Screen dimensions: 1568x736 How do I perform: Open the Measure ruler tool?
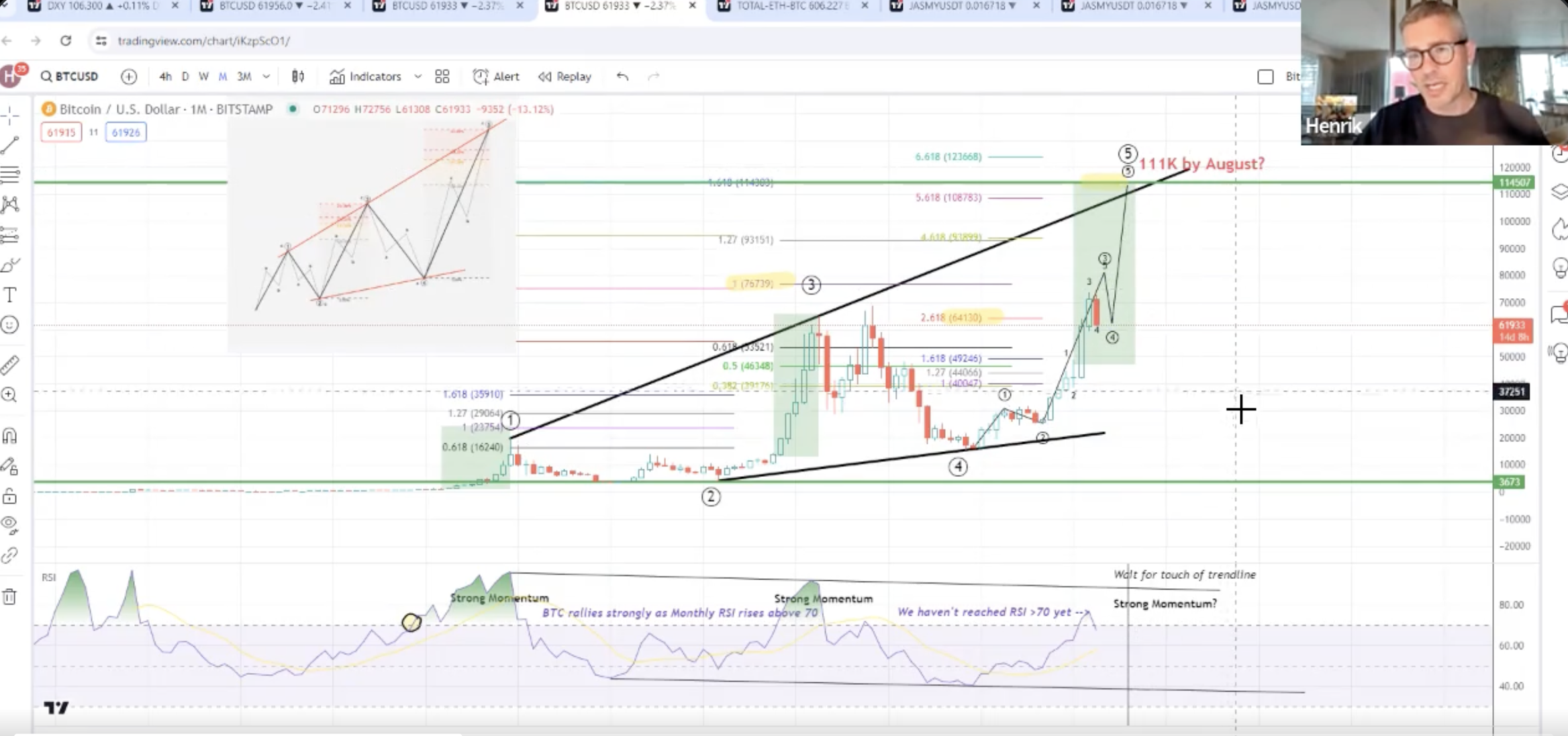[10, 365]
